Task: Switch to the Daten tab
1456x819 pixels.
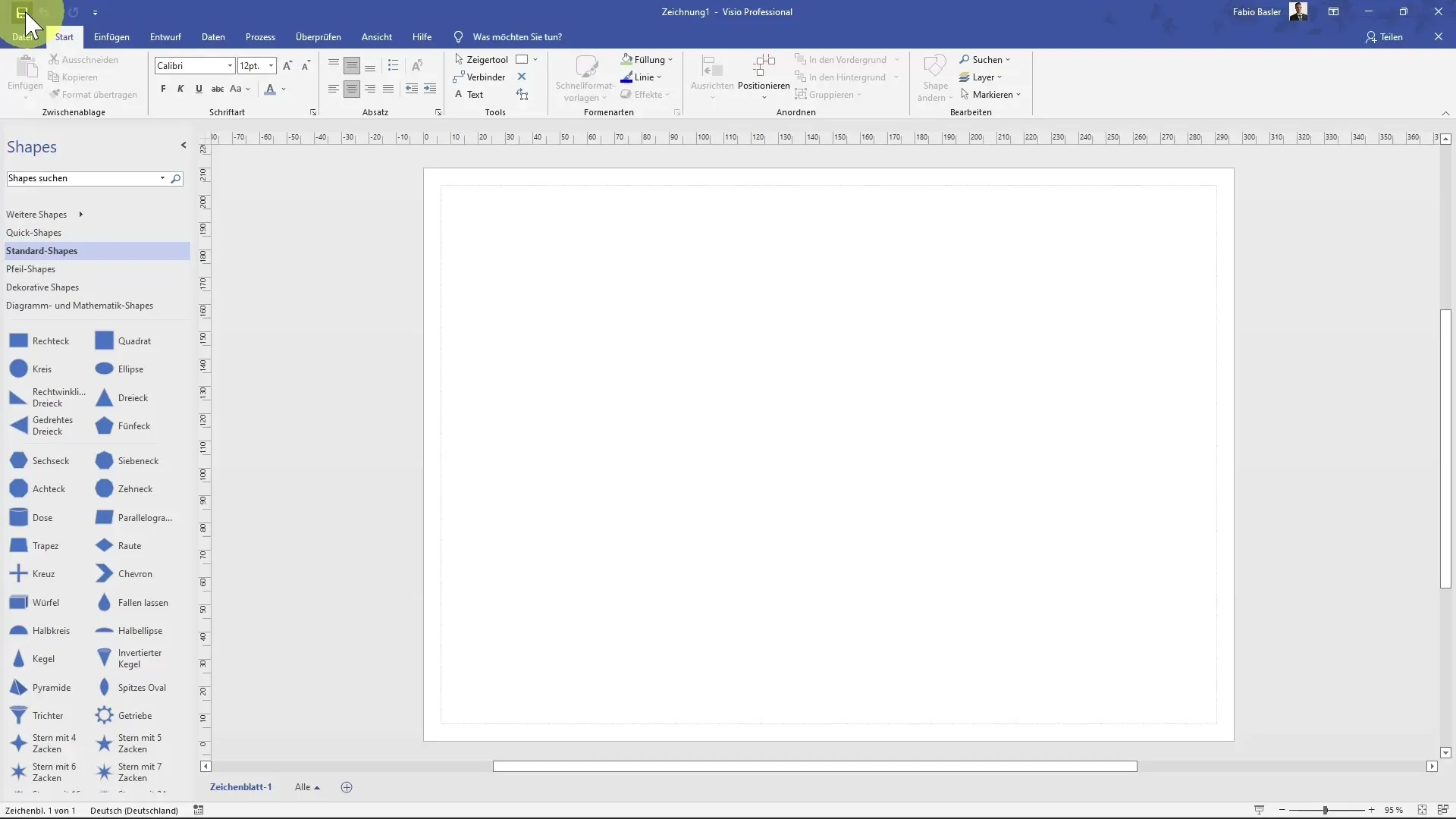Action: [213, 36]
